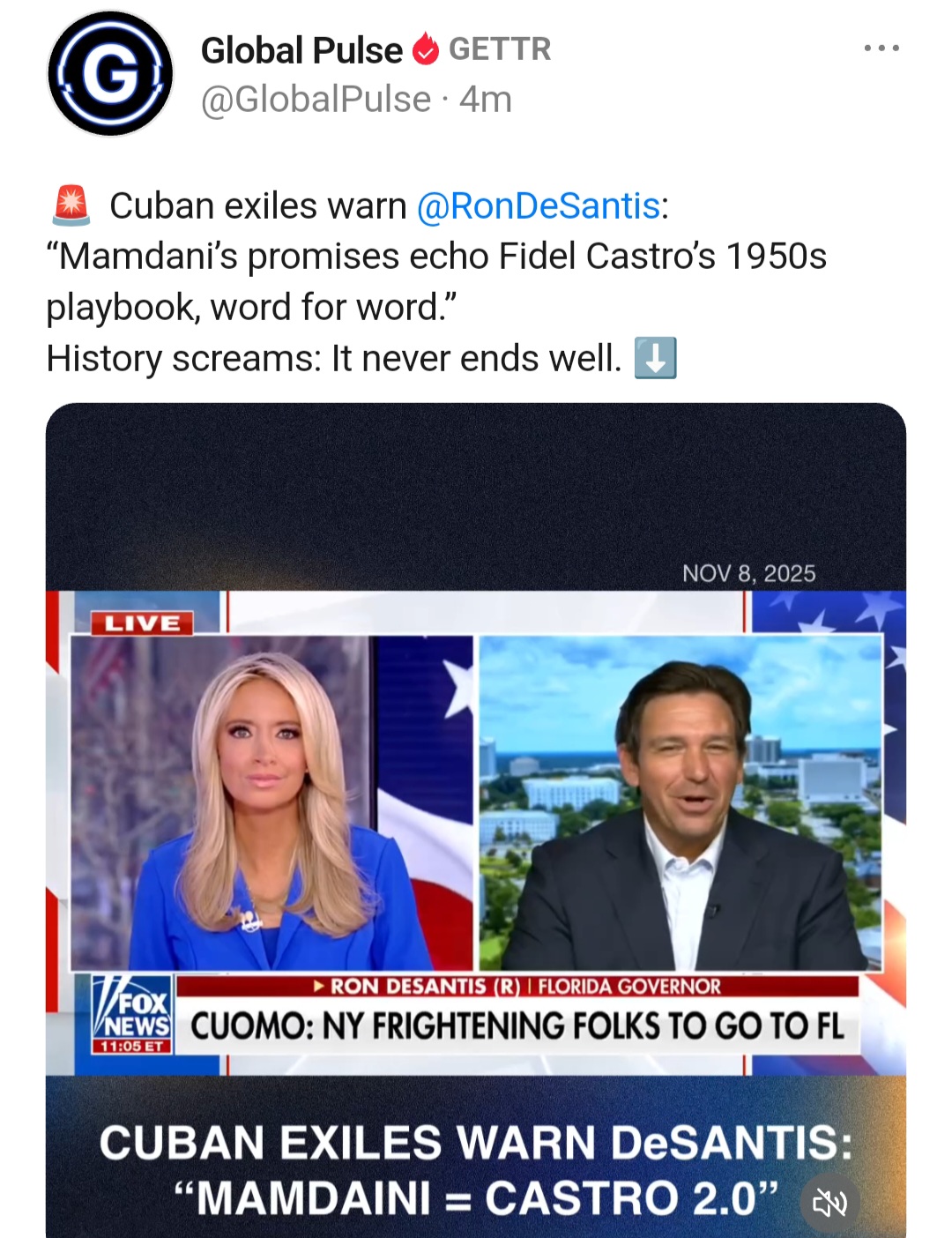
Task: Tap the Fox News logo in the video
Action: 132,1014
